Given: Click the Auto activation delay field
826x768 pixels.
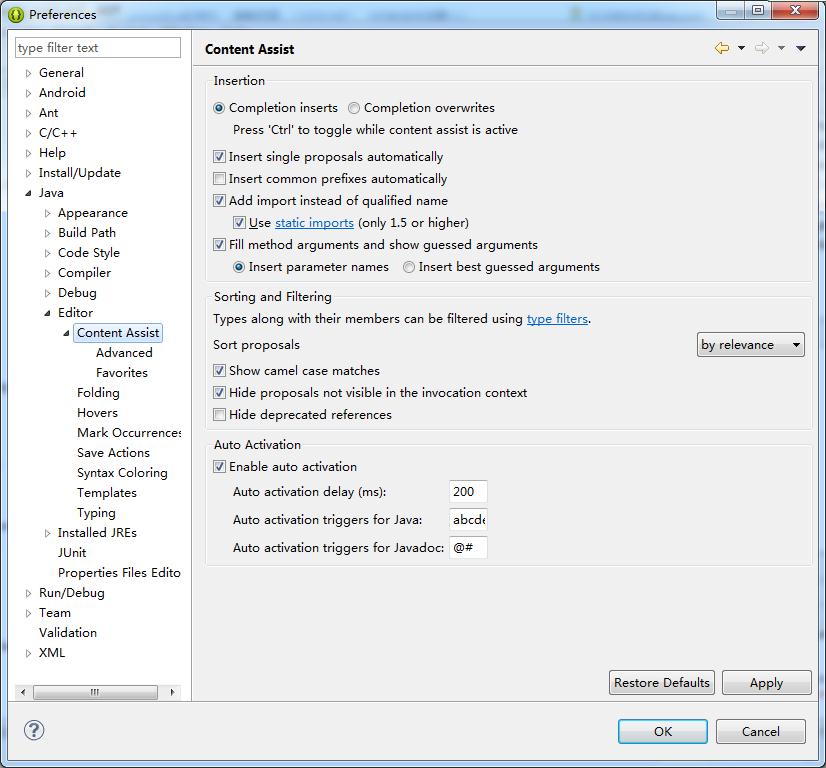Looking at the screenshot, I should click(x=468, y=492).
